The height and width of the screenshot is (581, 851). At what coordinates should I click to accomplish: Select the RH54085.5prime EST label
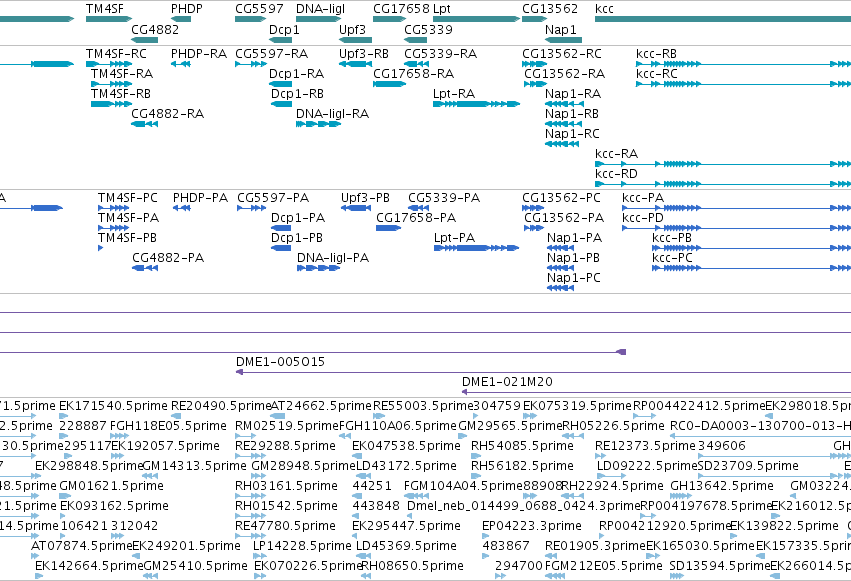point(522,446)
